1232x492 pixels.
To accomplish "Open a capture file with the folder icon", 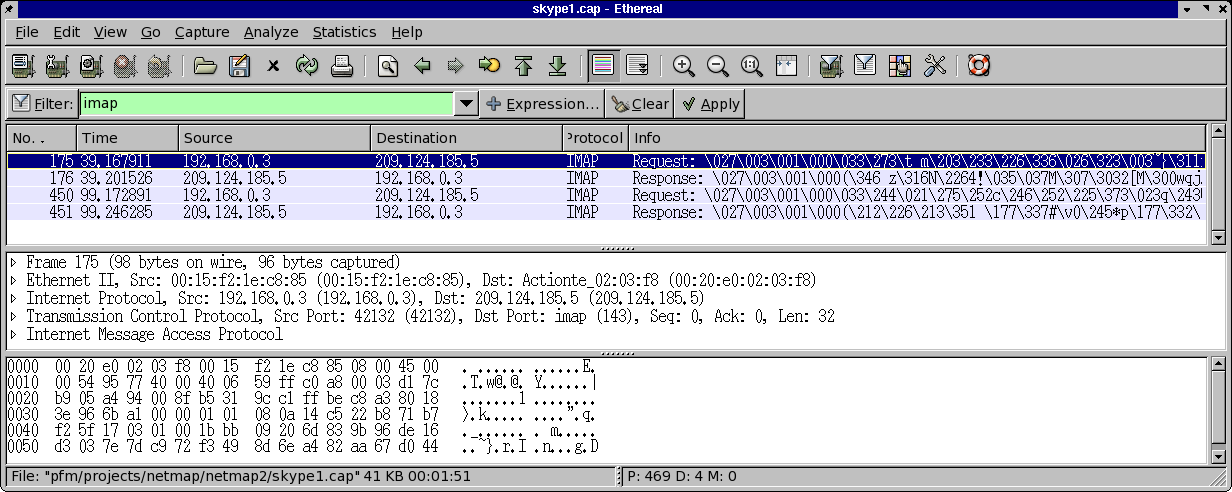I will click(x=205, y=66).
